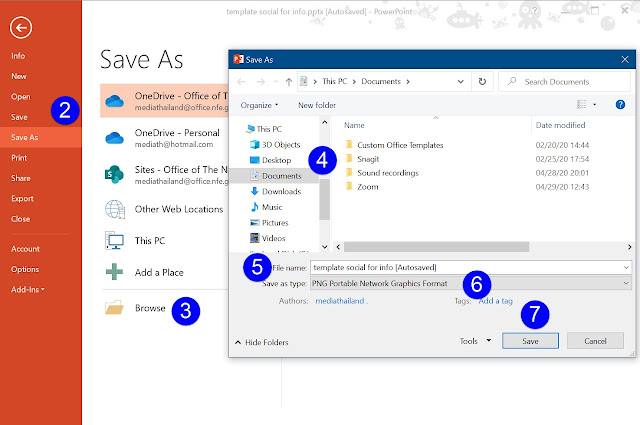Image resolution: width=640 pixels, height=425 pixels.
Task: Open the Organize menu
Action: tap(259, 105)
